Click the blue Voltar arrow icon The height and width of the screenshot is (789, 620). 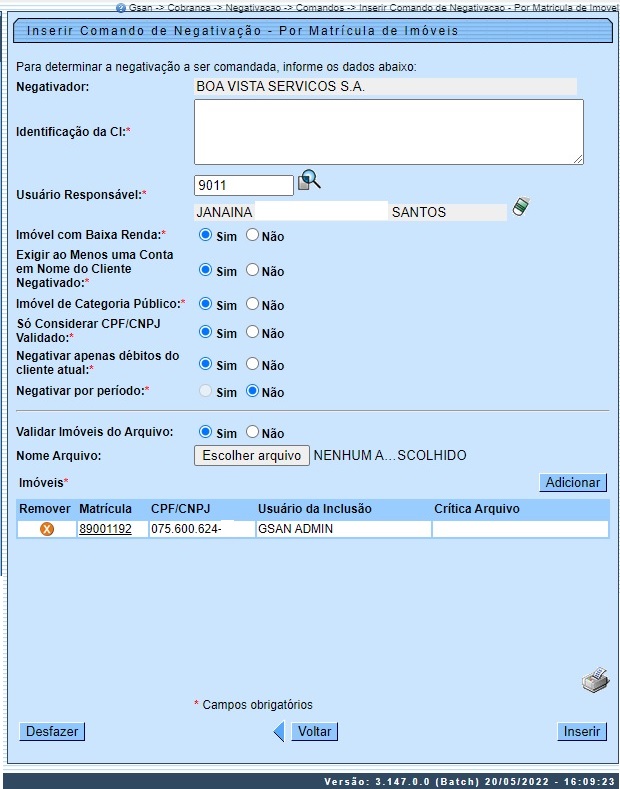coord(280,732)
